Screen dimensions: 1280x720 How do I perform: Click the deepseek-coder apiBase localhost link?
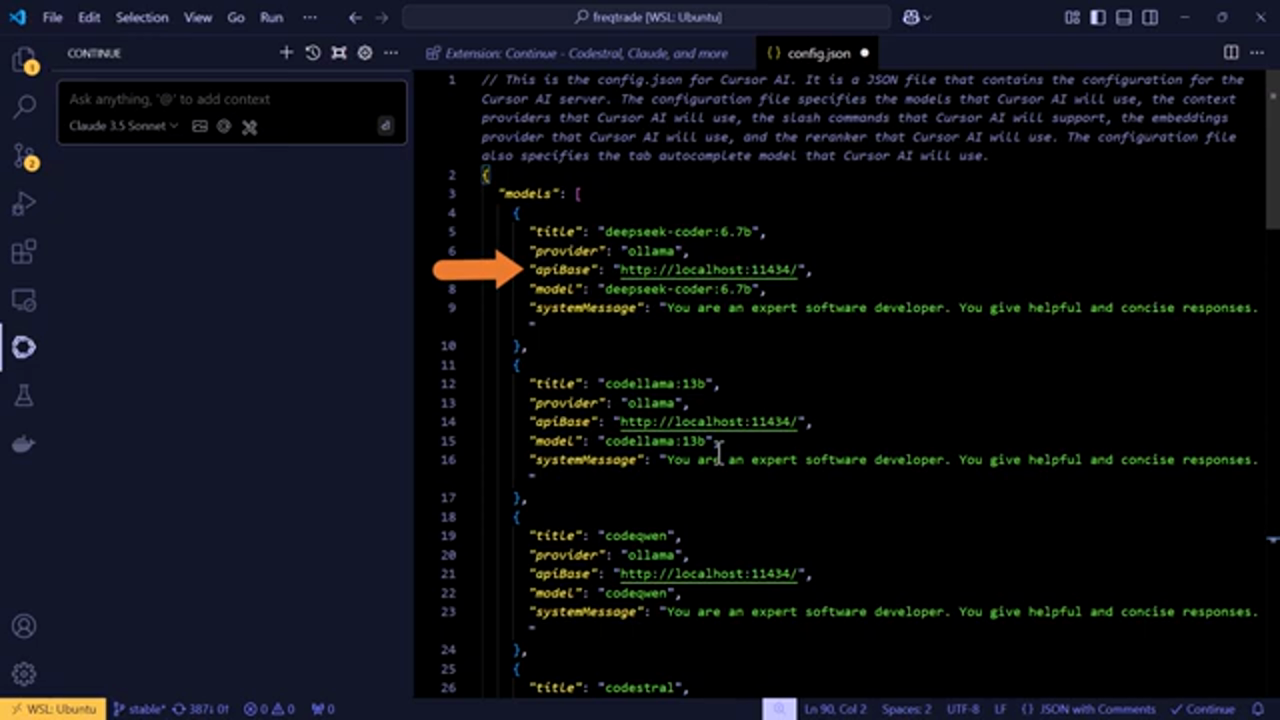(709, 270)
